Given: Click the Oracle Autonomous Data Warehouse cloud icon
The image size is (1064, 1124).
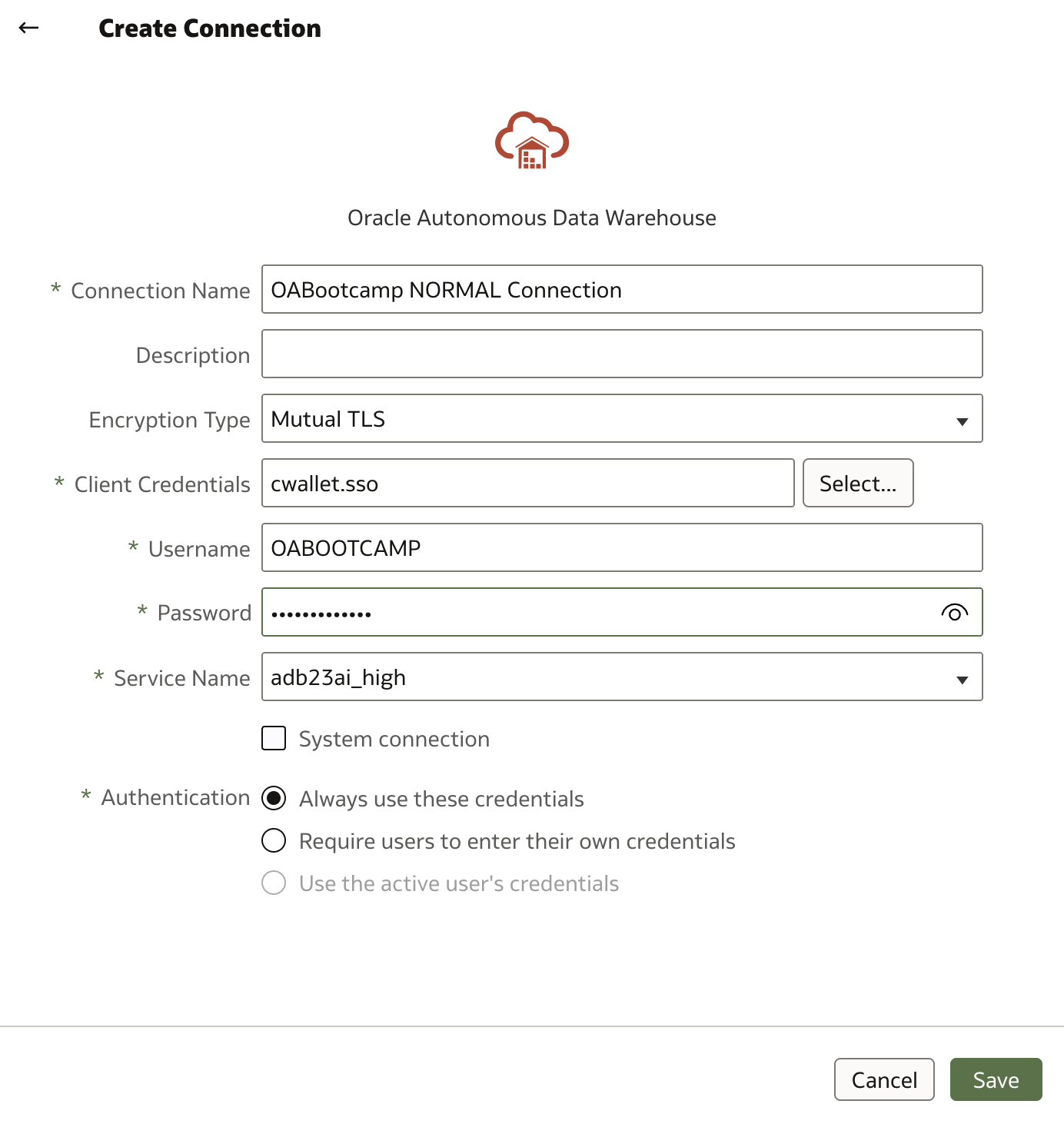Looking at the screenshot, I should click(x=532, y=141).
